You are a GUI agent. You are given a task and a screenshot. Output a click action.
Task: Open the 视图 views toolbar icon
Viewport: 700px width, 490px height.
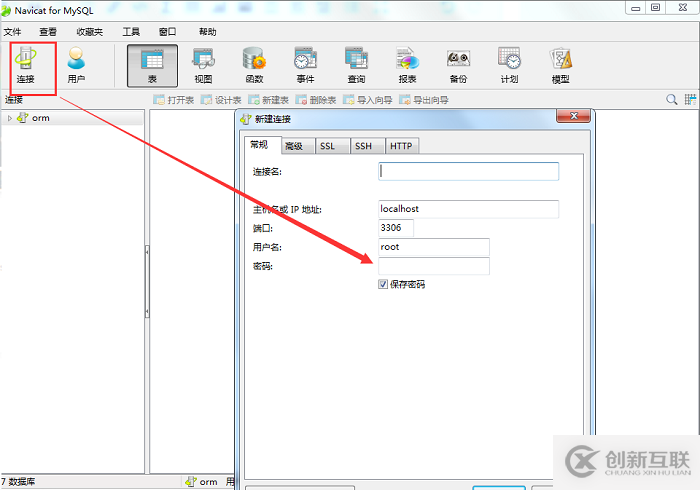pos(203,66)
